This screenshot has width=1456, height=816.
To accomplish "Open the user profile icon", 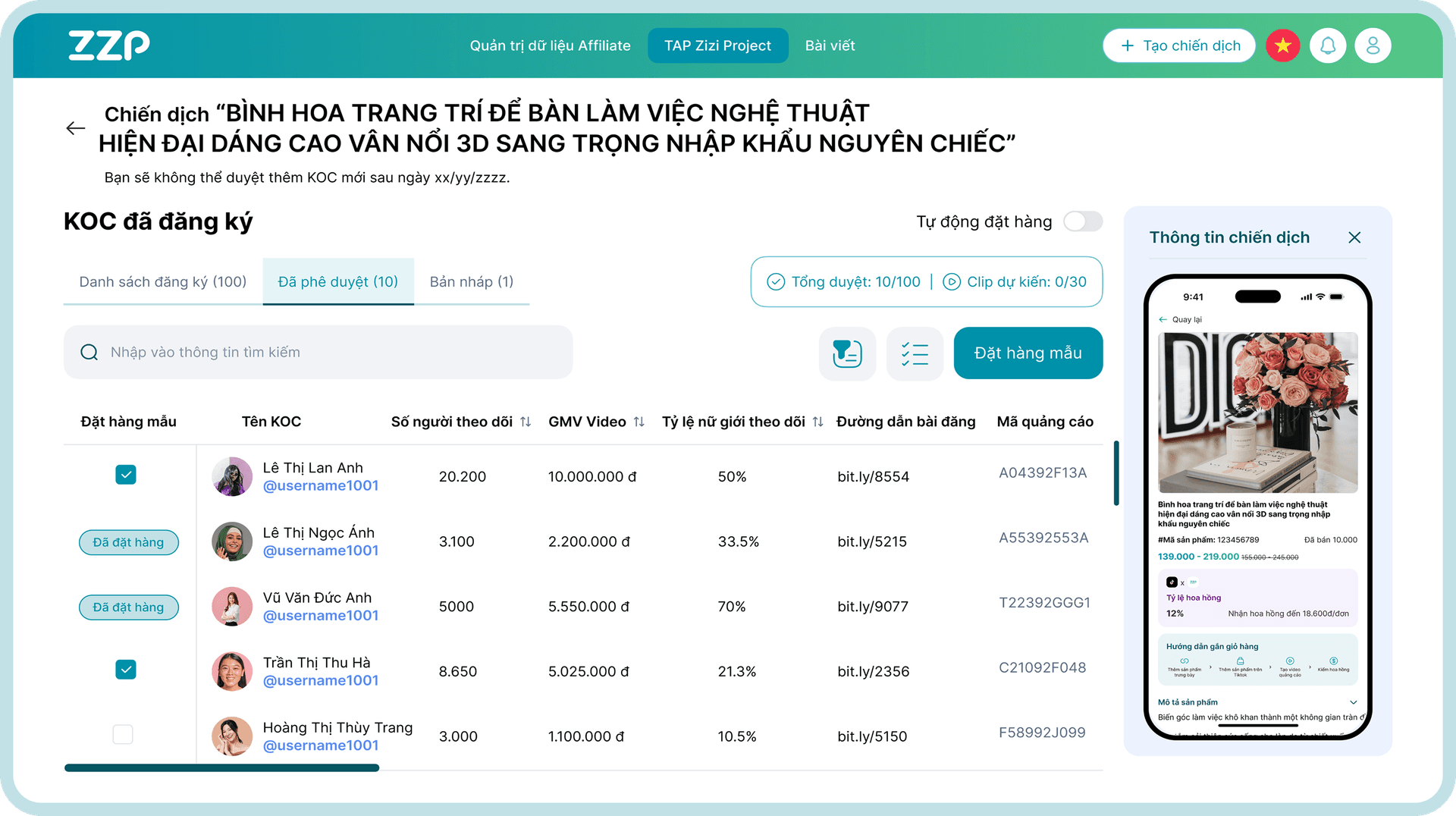I will click(1373, 46).
